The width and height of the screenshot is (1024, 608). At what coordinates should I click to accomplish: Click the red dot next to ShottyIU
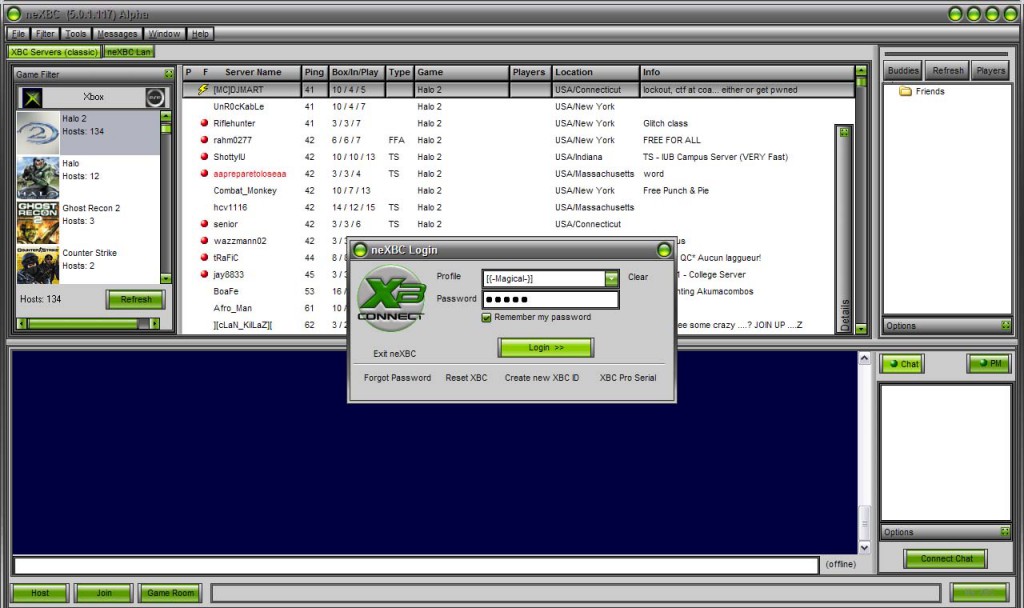(204, 157)
